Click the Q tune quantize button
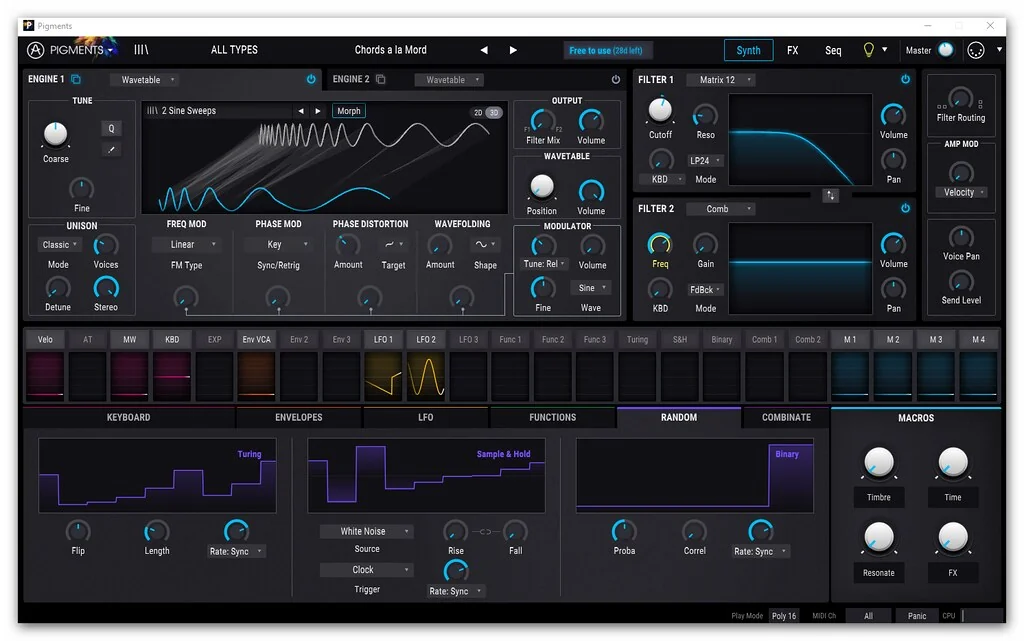The height and width of the screenshot is (641, 1024). click(111, 129)
